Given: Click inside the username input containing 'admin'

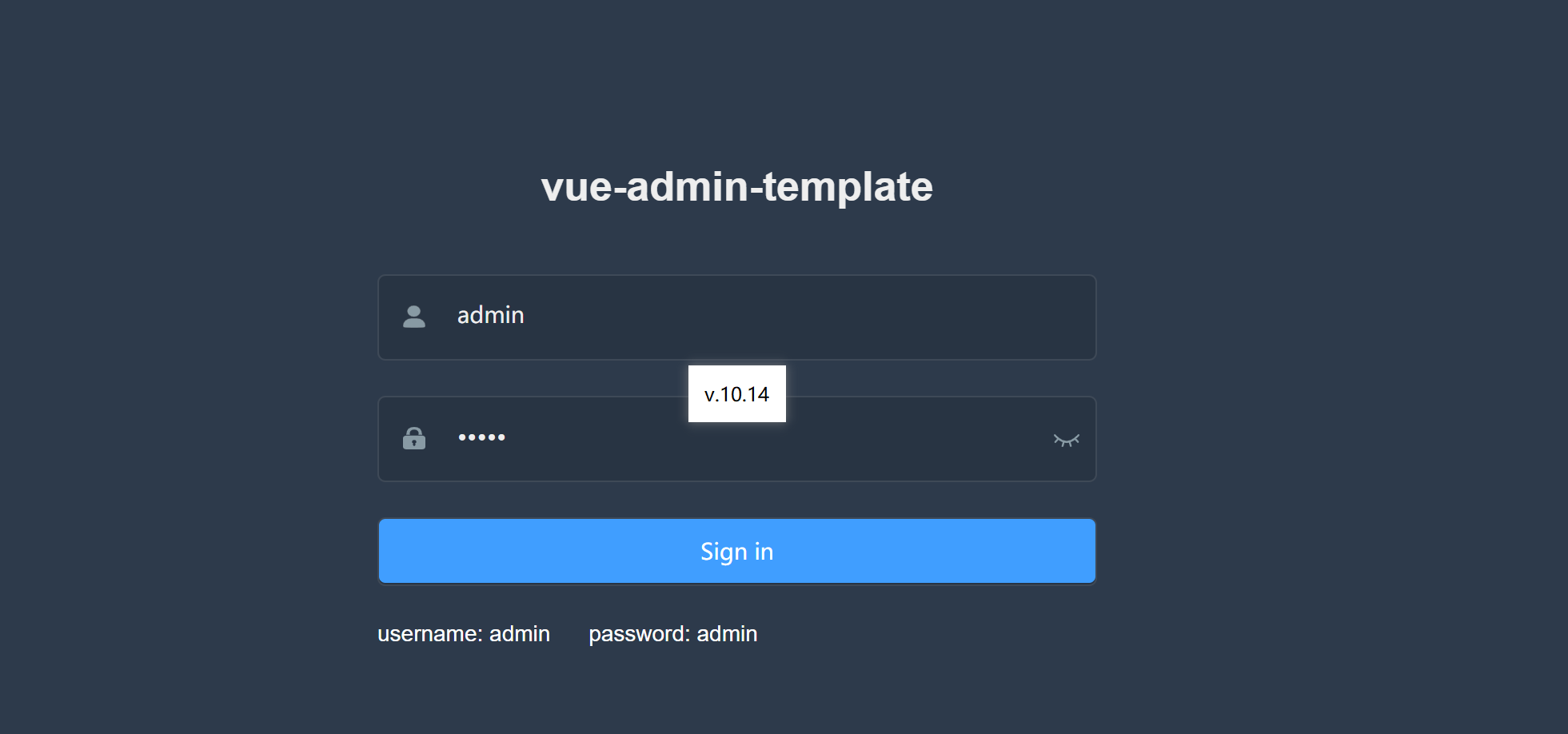Looking at the screenshot, I should point(720,317).
